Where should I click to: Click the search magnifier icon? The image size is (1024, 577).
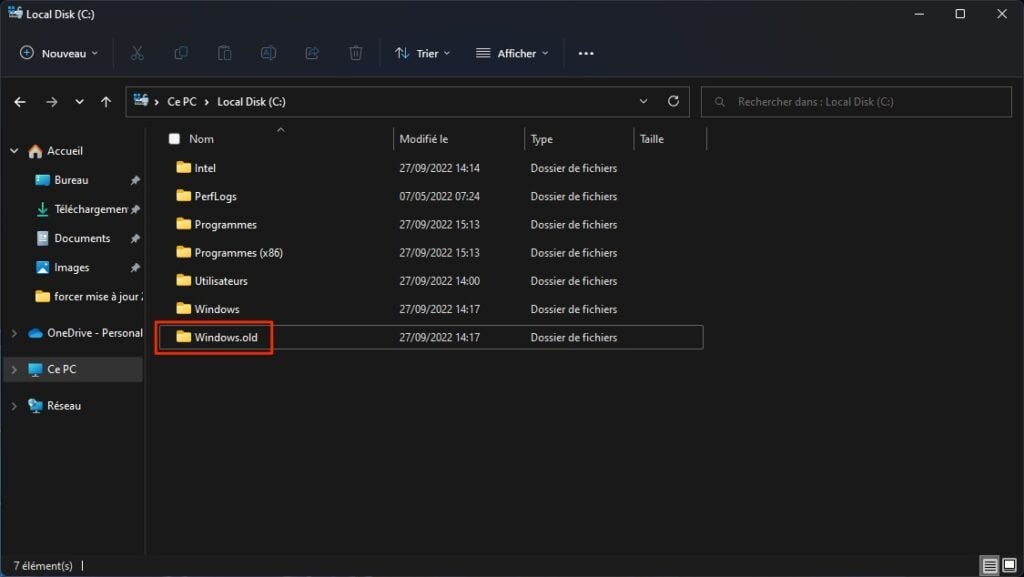pos(720,102)
